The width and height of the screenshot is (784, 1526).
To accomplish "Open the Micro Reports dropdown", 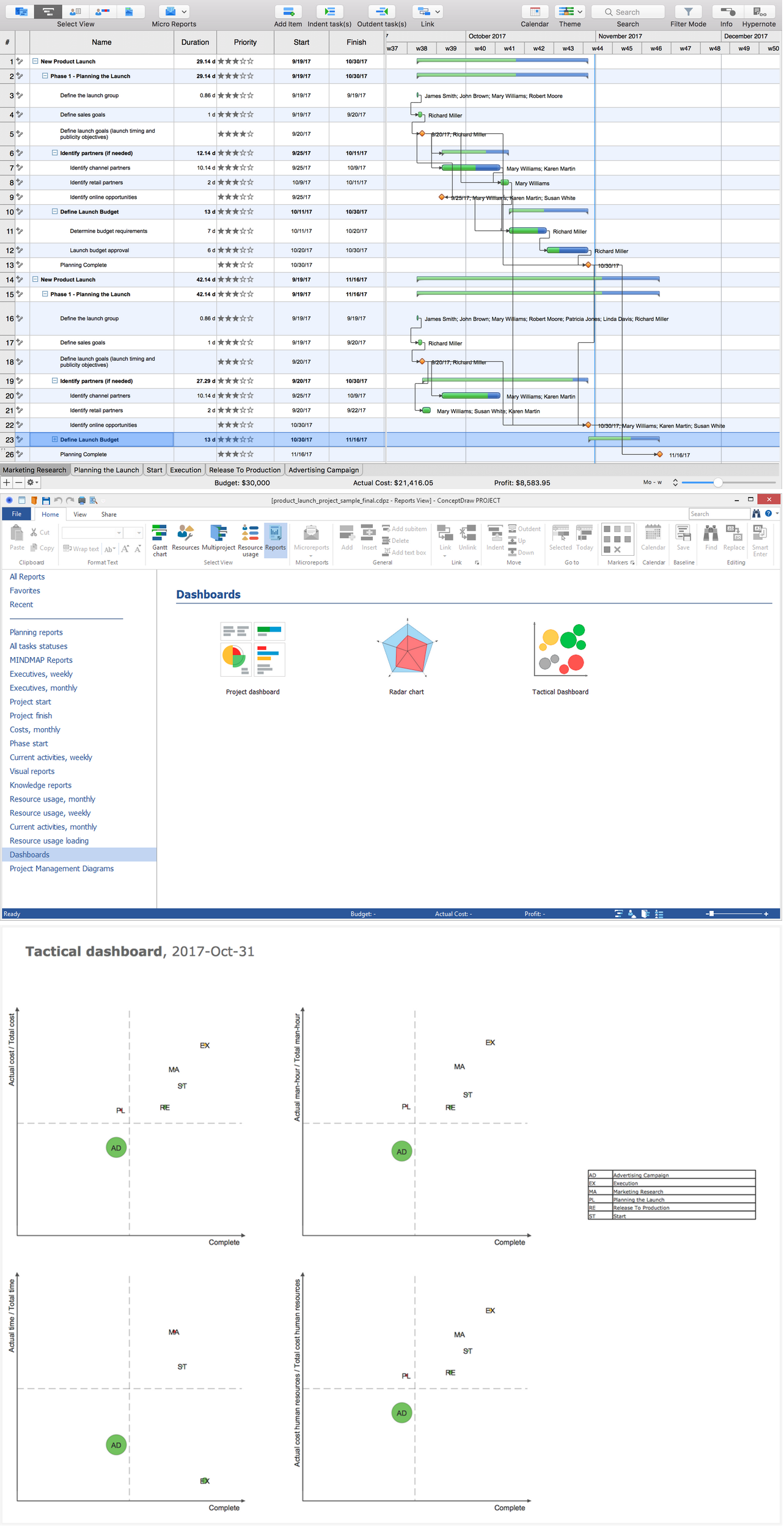I will click(175, 12).
